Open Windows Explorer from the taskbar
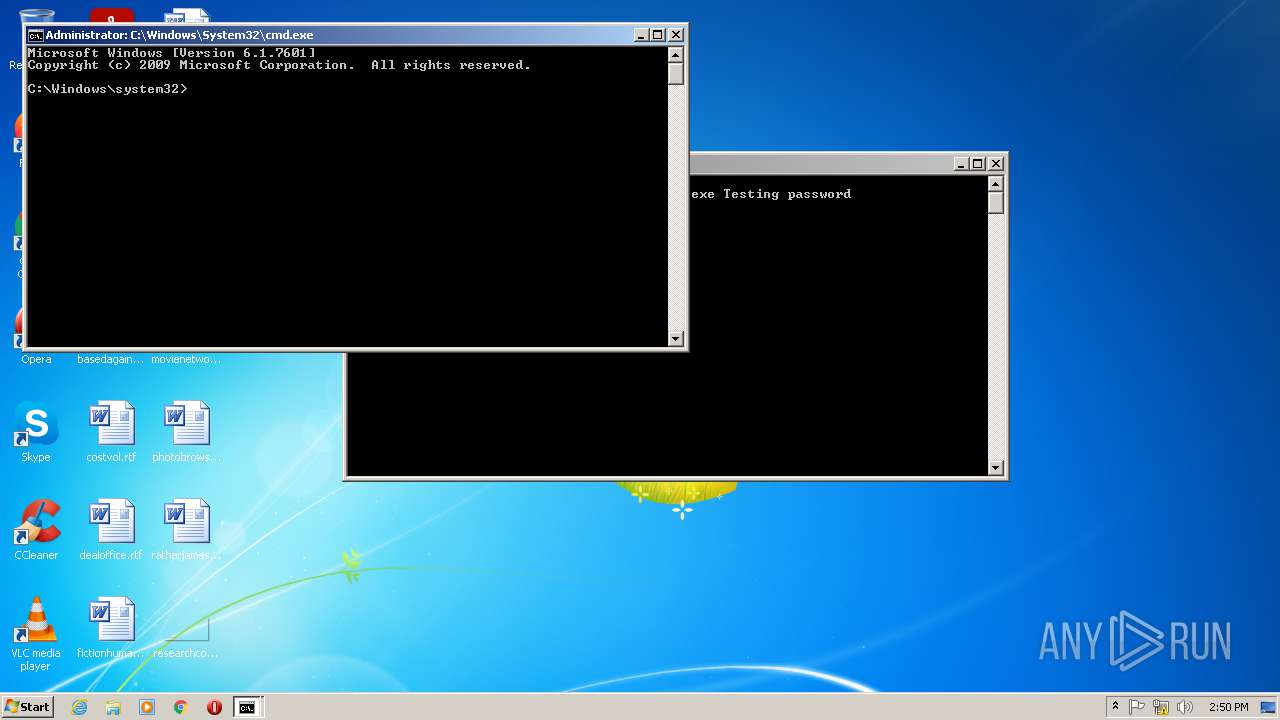 click(x=113, y=707)
